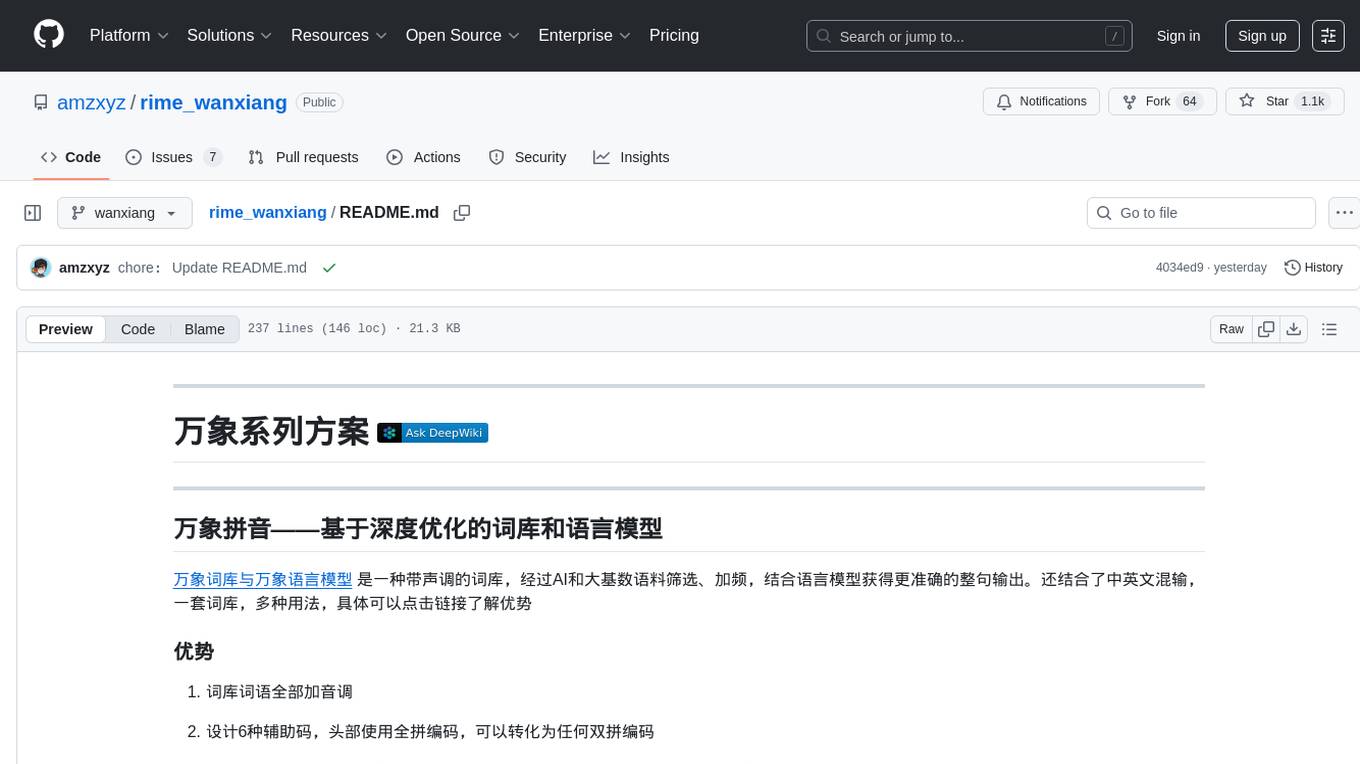Expand the Open Source menu
Viewport: 1360px width, 764px height.
pyautogui.click(x=463, y=35)
